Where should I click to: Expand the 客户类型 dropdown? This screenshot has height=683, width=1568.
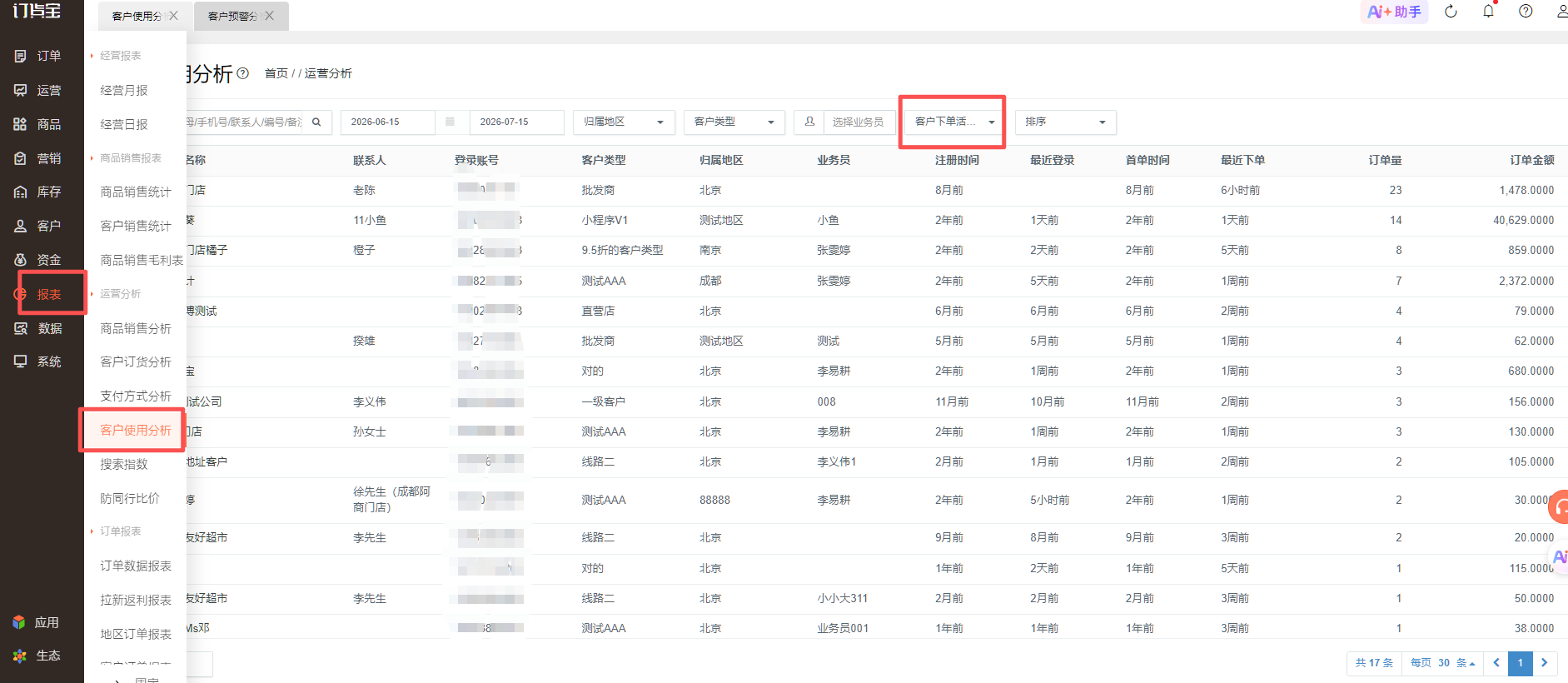point(734,122)
